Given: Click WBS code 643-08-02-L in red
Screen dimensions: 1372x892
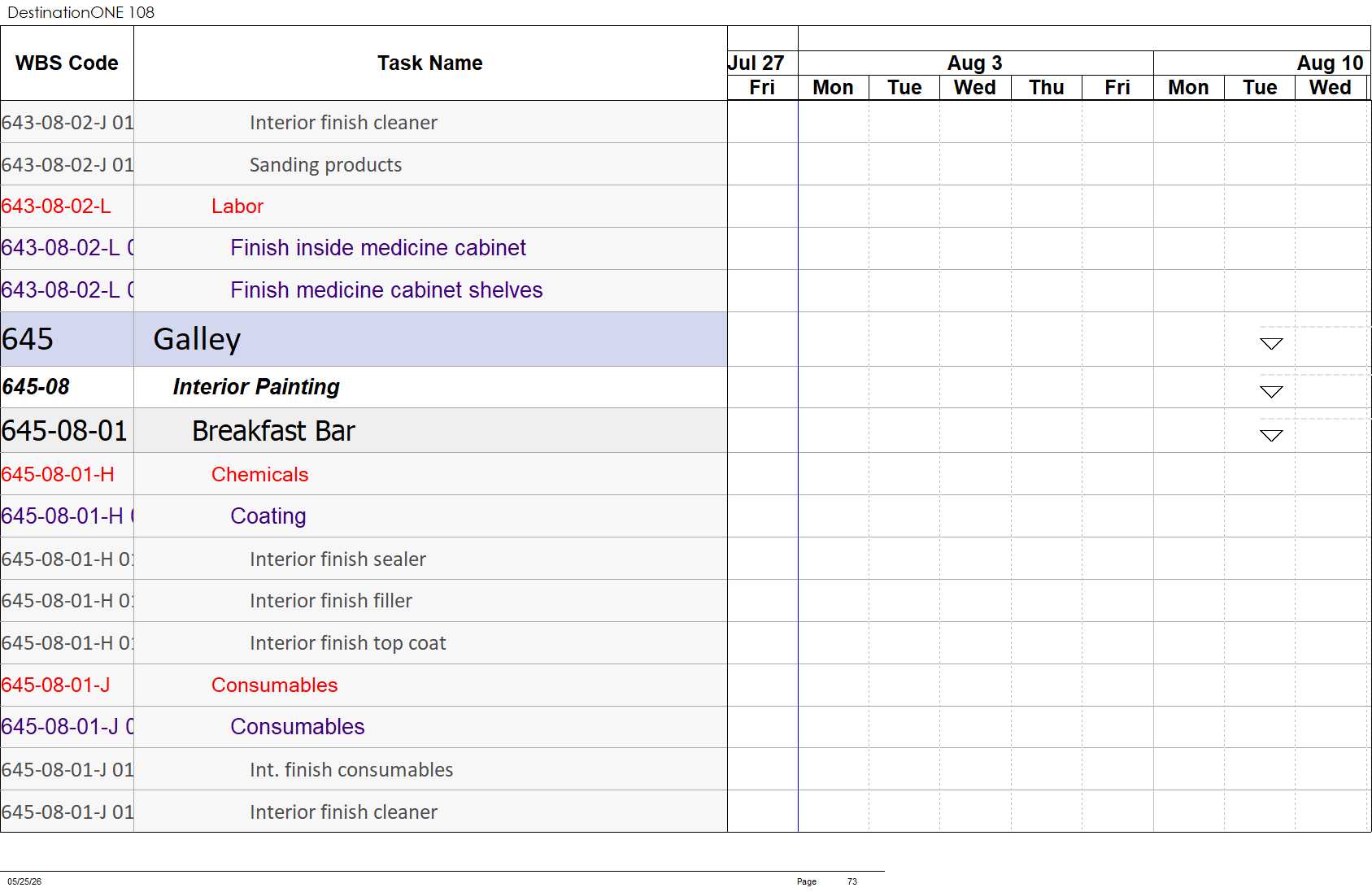Looking at the screenshot, I should click(x=56, y=207).
